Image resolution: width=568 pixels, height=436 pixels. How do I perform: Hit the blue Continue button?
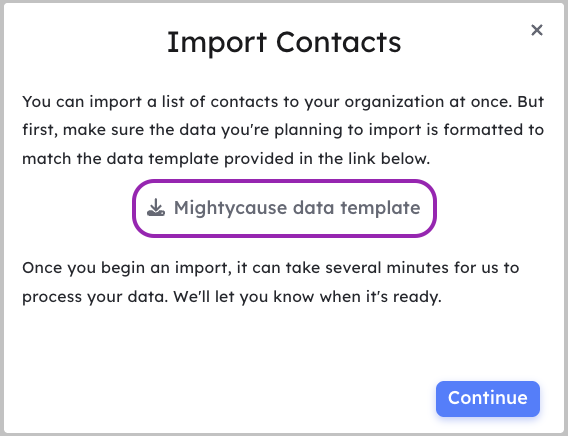pyautogui.click(x=488, y=398)
